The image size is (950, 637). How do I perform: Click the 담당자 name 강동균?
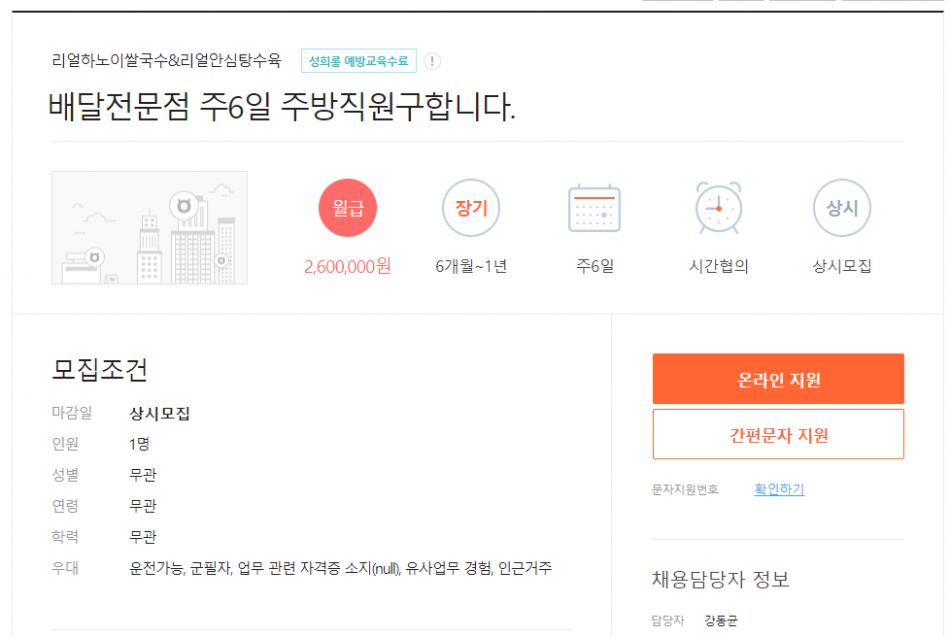(721, 621)
